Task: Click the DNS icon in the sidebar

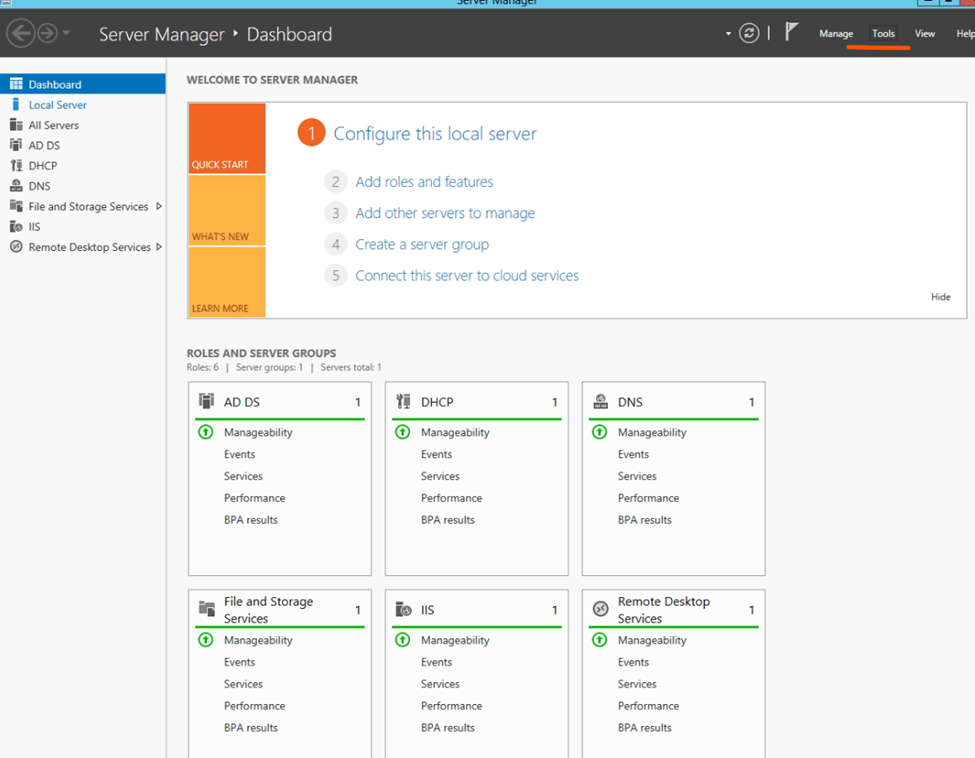Action: (x=16, y=186)
